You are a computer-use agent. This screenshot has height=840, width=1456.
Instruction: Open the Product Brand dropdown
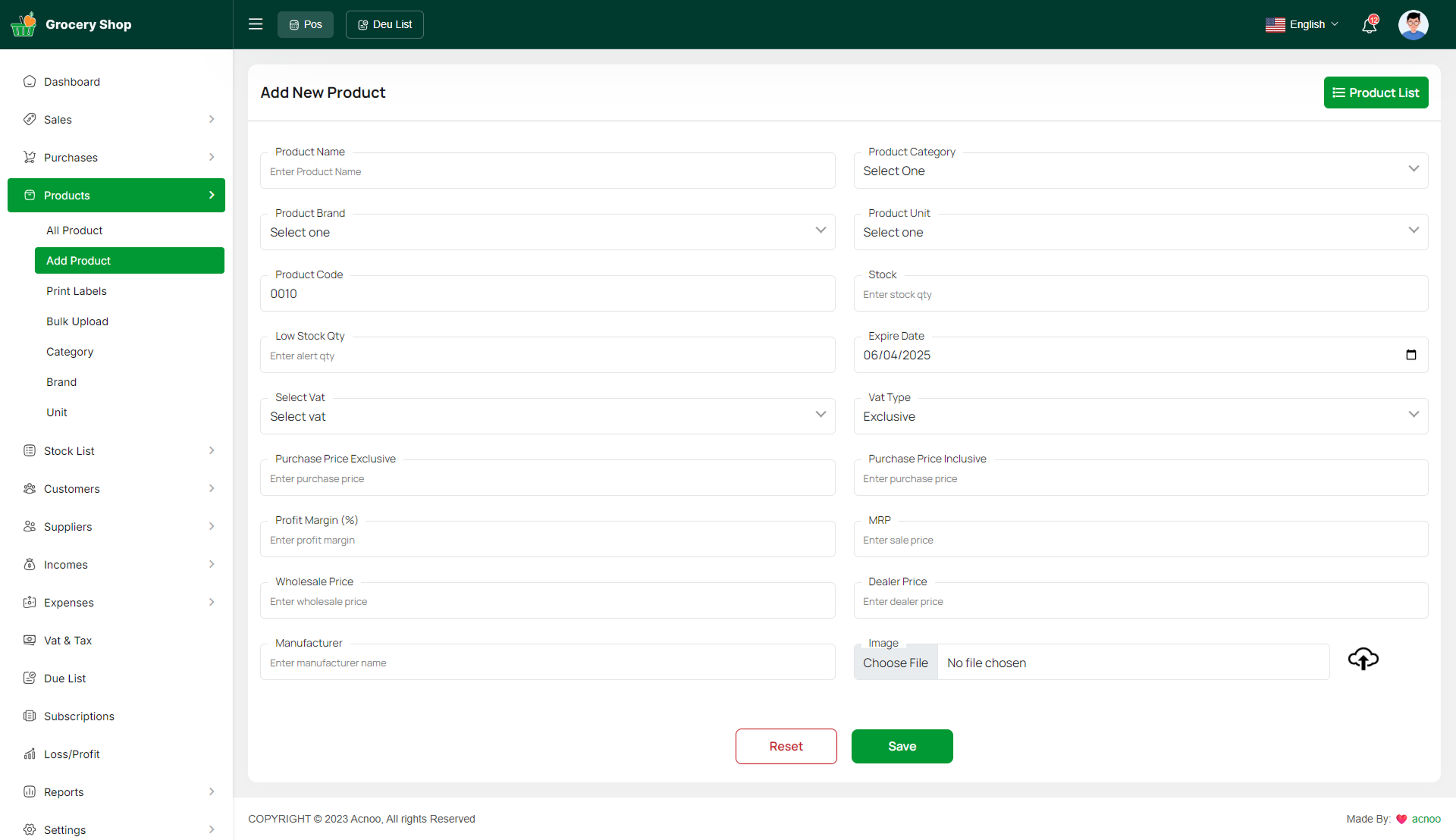(548, 232)
